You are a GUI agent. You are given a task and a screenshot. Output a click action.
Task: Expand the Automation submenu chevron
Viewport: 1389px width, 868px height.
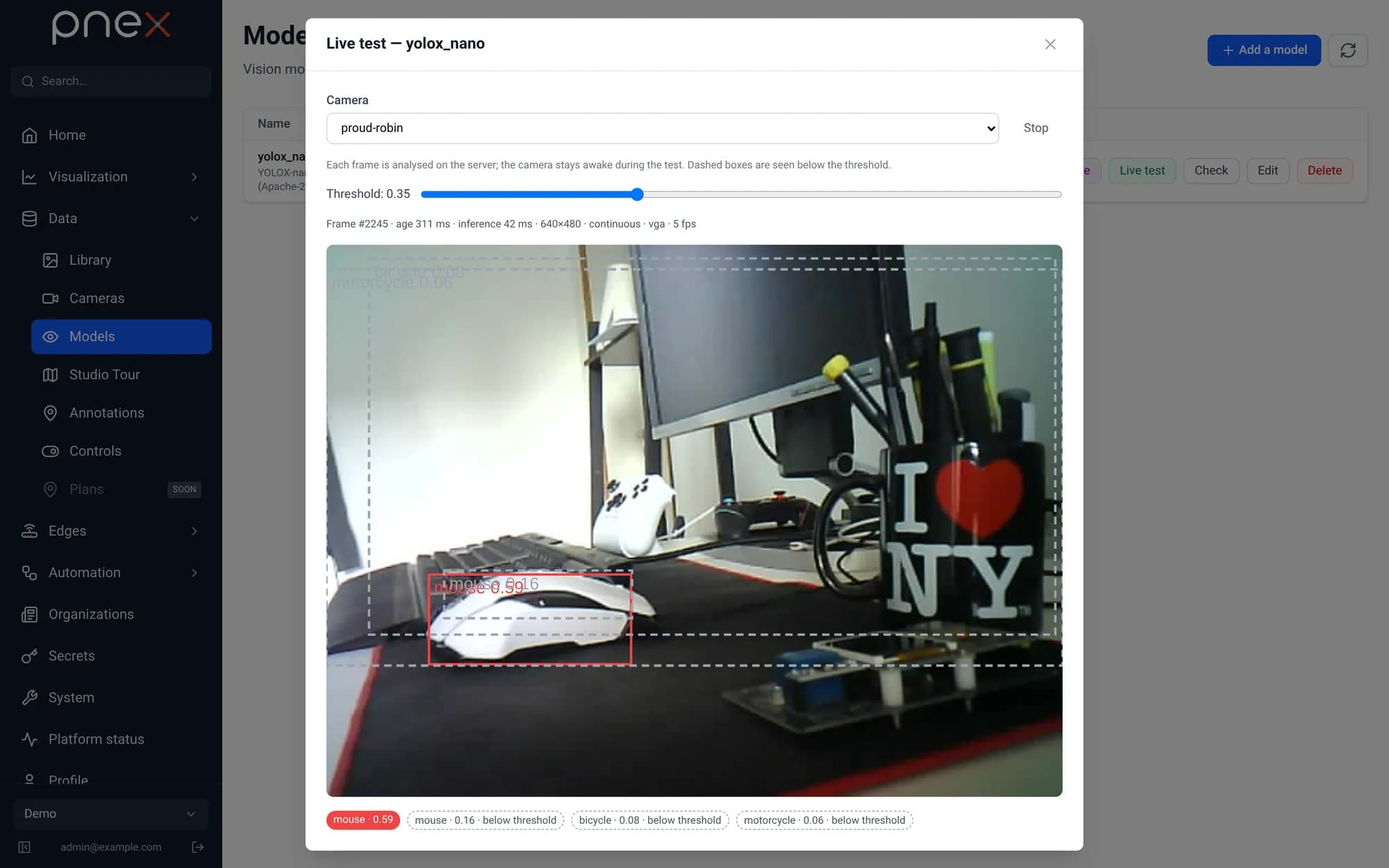click(x=194, y=573)
